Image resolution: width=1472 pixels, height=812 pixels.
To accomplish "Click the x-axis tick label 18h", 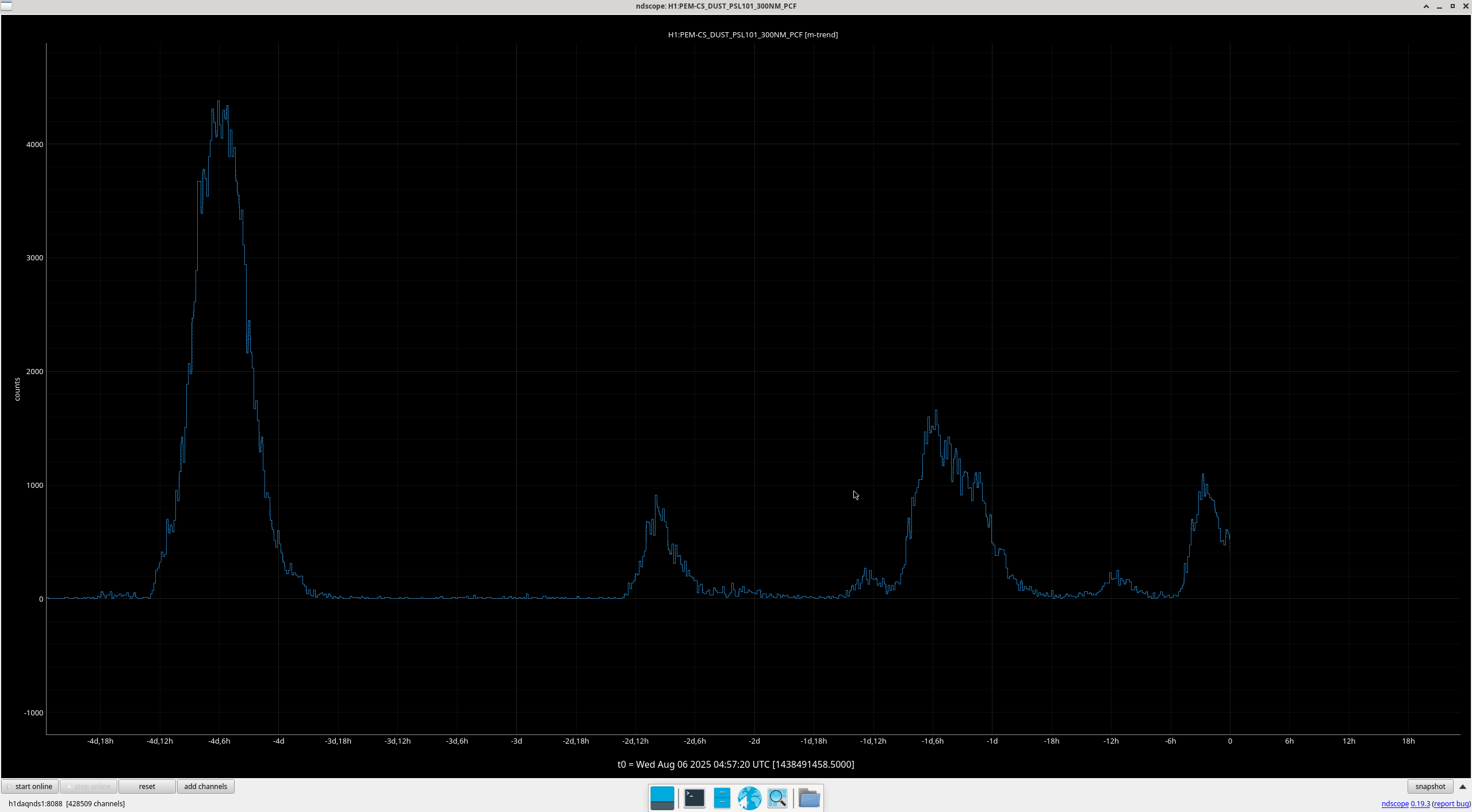I will tap(1408, 741).
